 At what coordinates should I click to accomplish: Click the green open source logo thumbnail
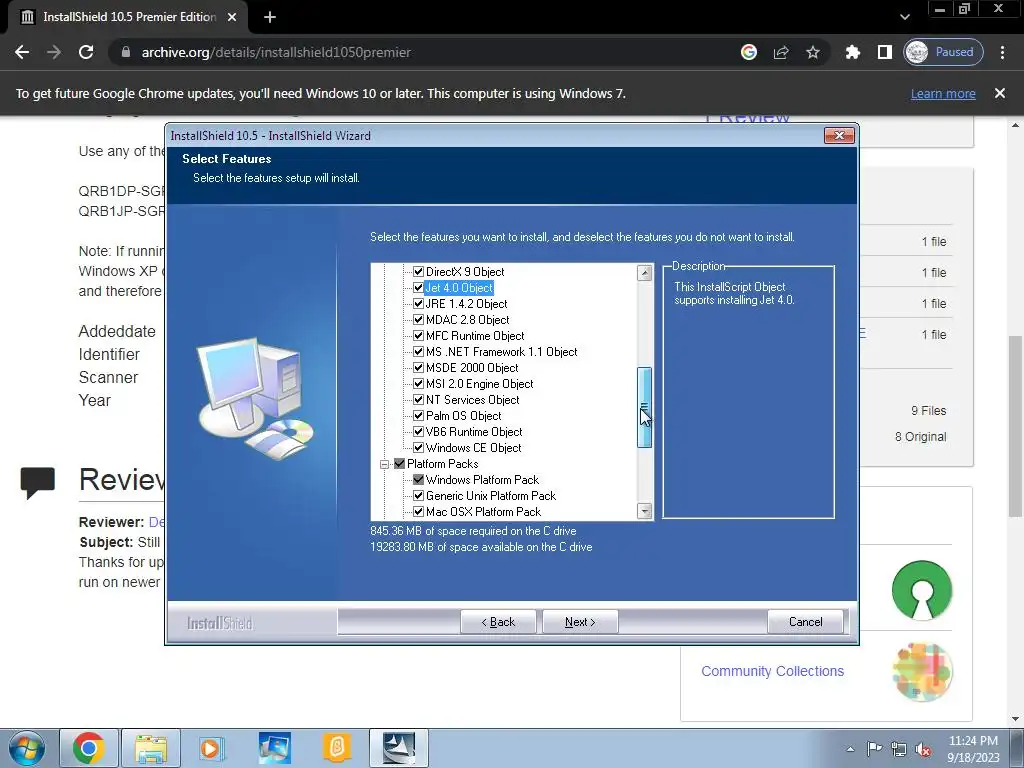click(922, 590)
